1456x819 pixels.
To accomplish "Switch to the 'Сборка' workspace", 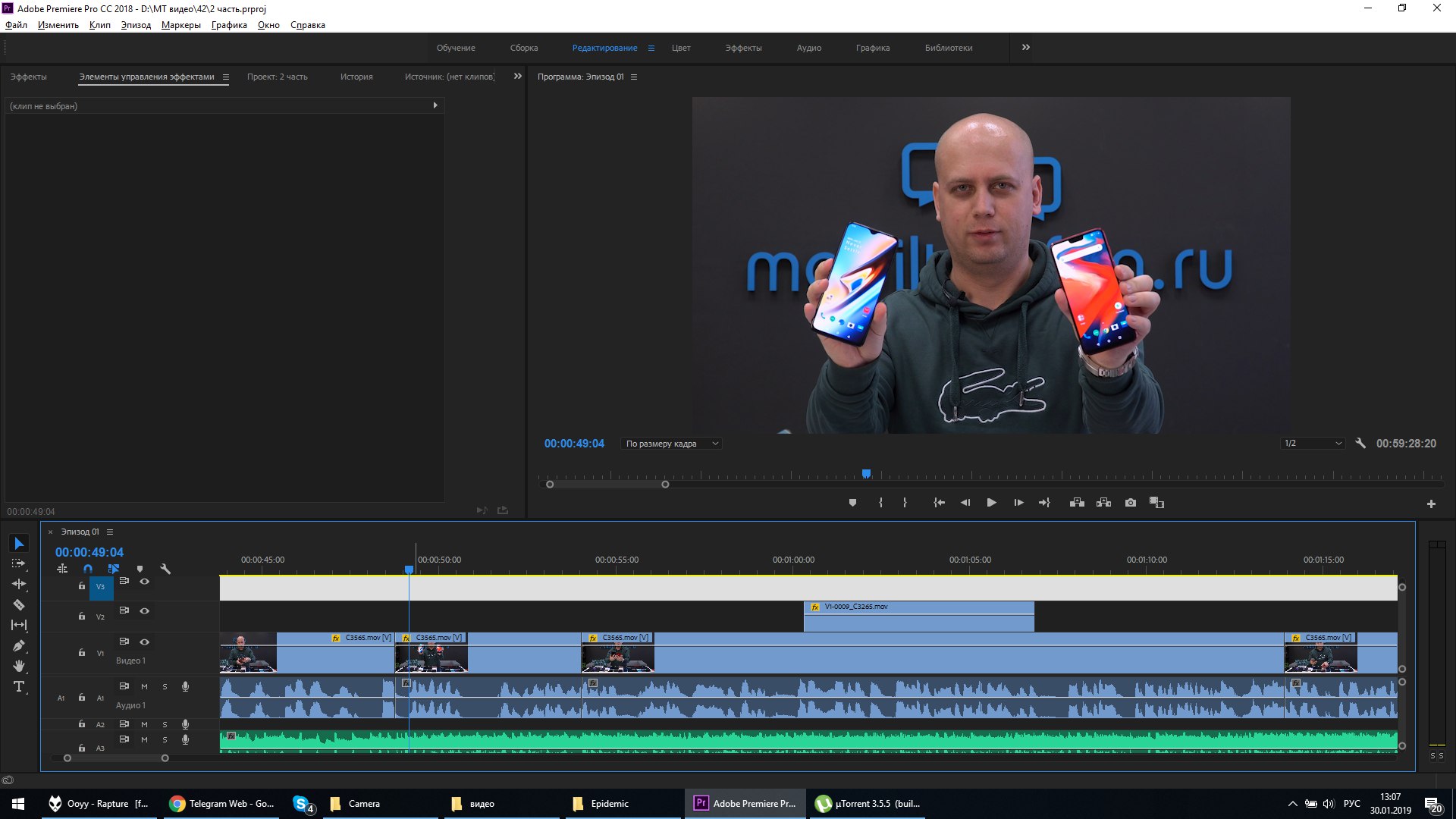I will tap(524, 48).
